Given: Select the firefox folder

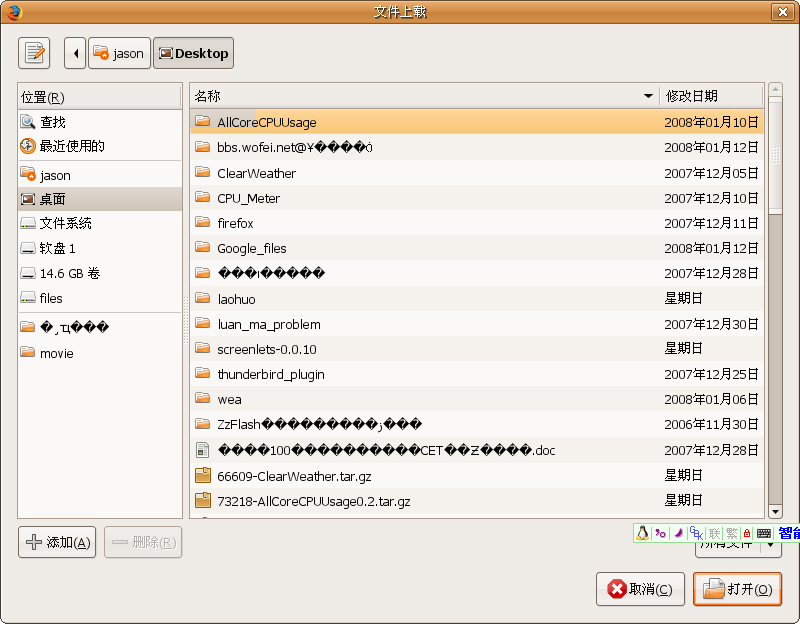Looking at the screenshot, I should pos(477,223).
